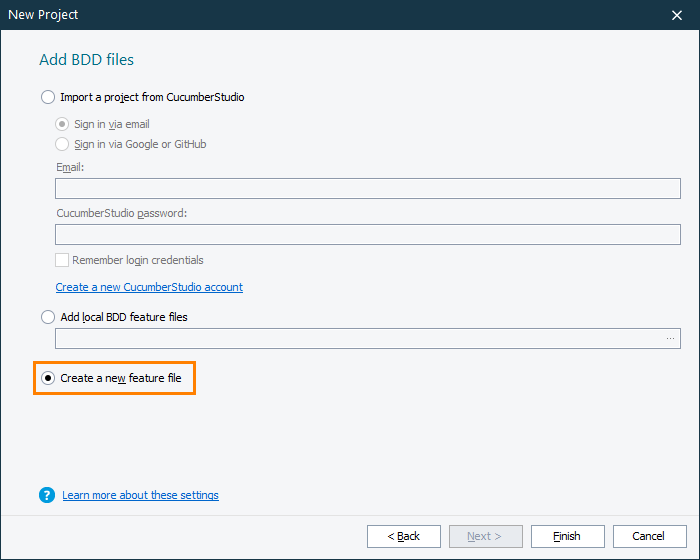Select Create a new feature file option

(48, 378)
